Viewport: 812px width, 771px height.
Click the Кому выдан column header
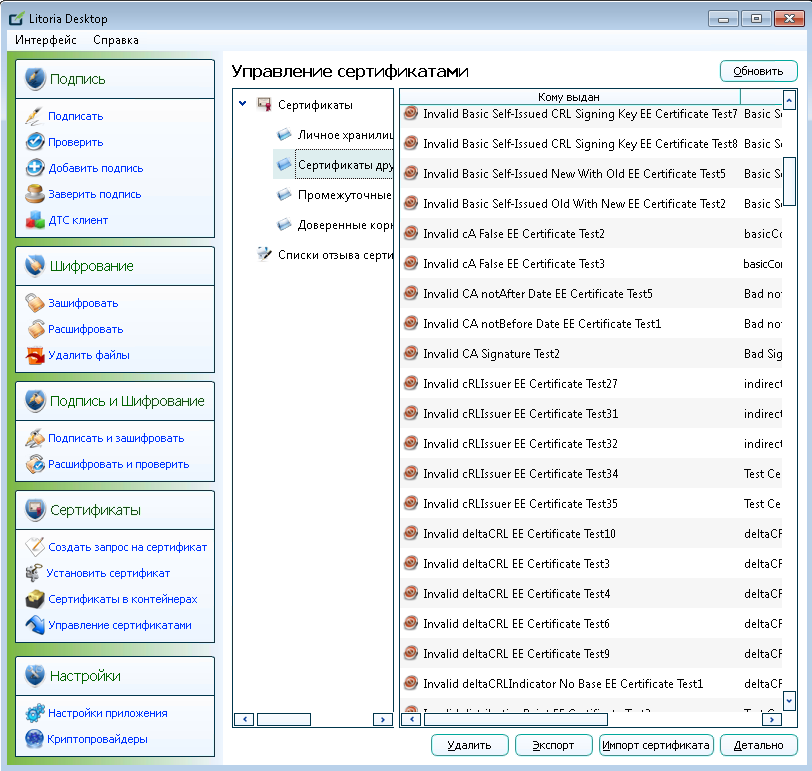pyautogui.click(x=569, y=97)
